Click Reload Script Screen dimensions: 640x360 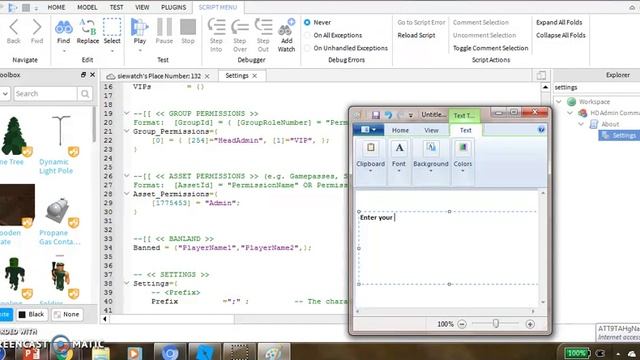(416, 35)
